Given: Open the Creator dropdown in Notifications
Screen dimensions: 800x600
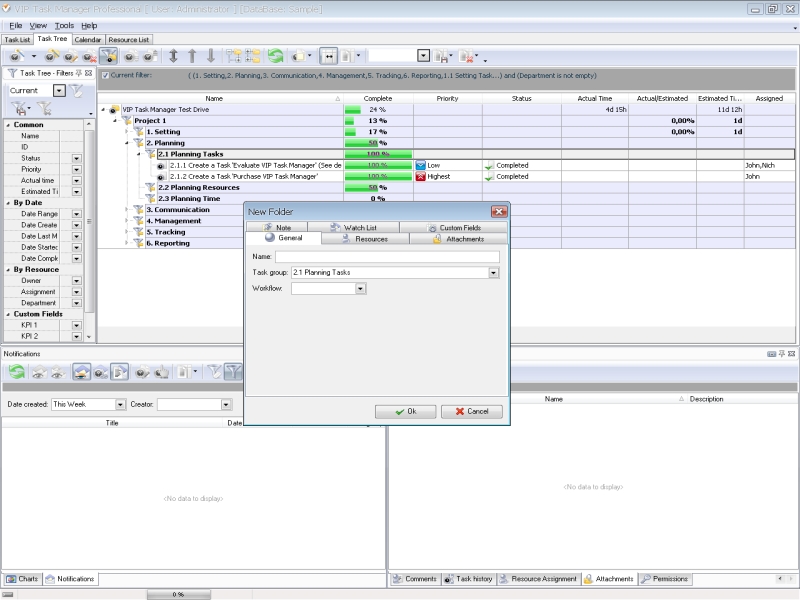Looking at the screenshot, I should click(226, 405).
